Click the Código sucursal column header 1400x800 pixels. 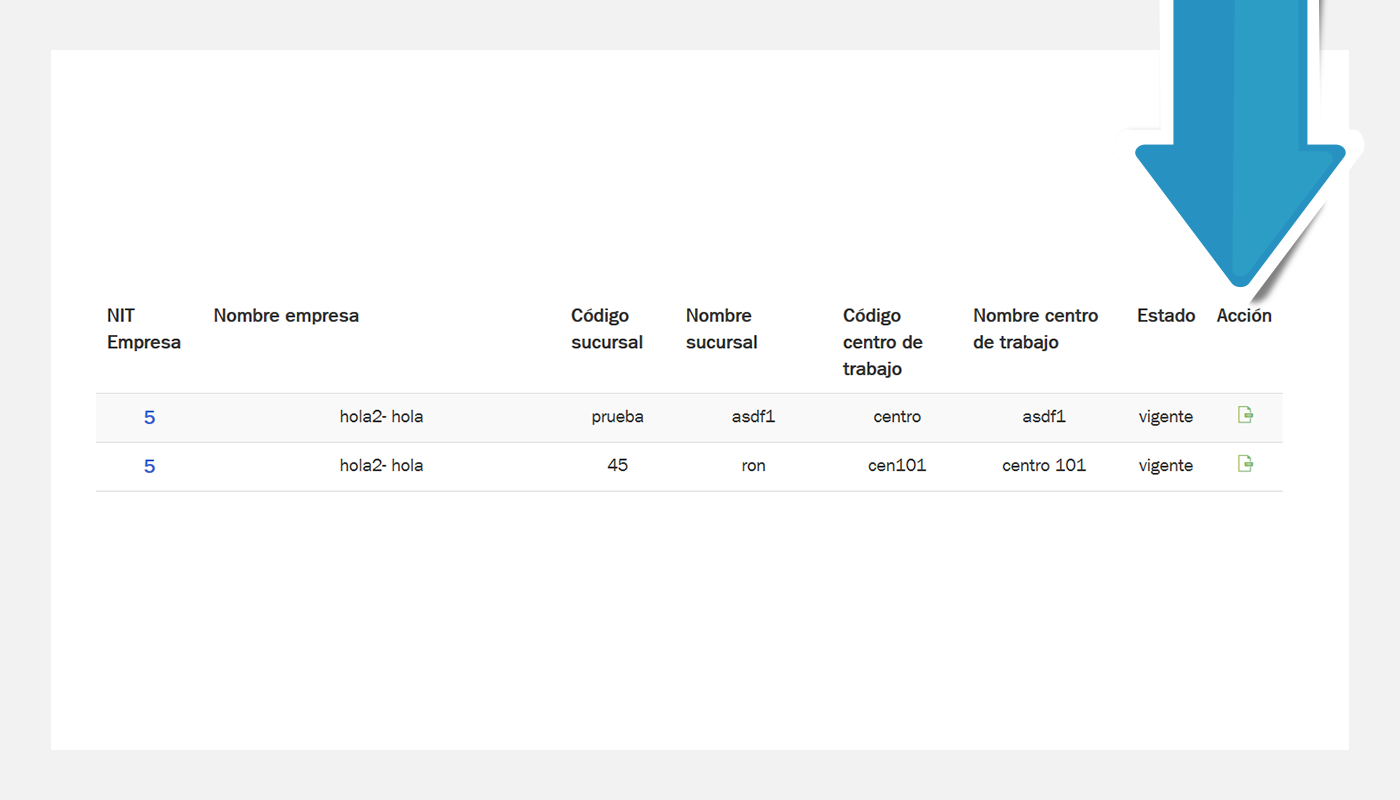tap(607, 329)
